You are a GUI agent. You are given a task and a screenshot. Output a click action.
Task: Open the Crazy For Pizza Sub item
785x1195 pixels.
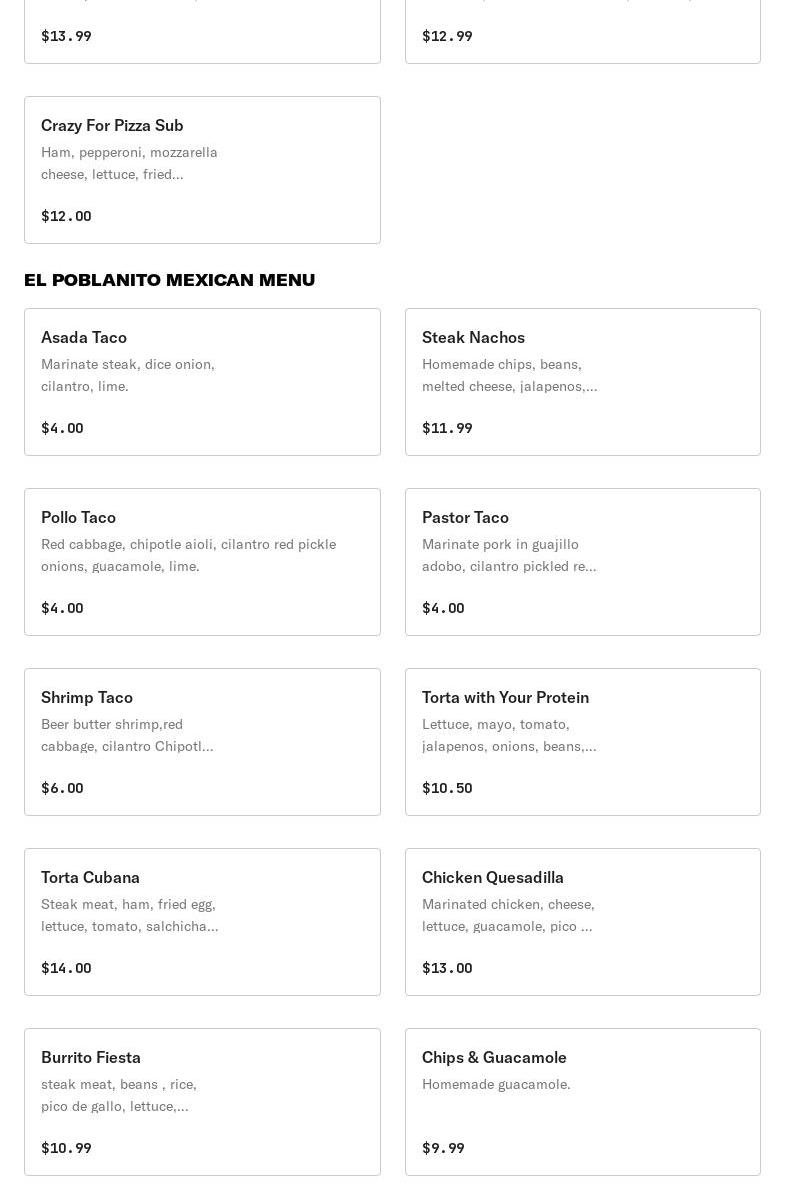[202, 169]
